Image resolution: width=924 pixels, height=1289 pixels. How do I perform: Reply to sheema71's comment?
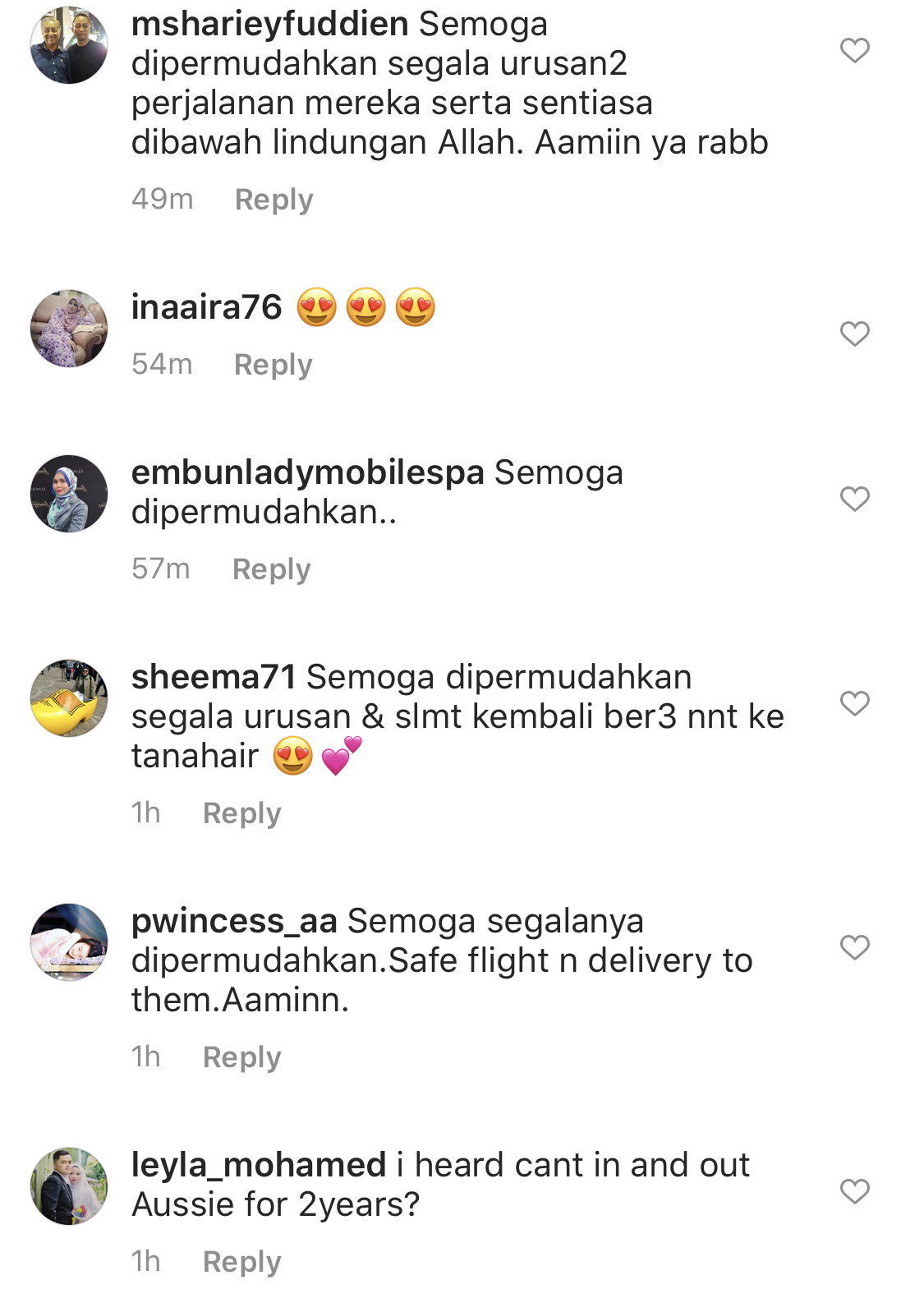coord(241,813)
